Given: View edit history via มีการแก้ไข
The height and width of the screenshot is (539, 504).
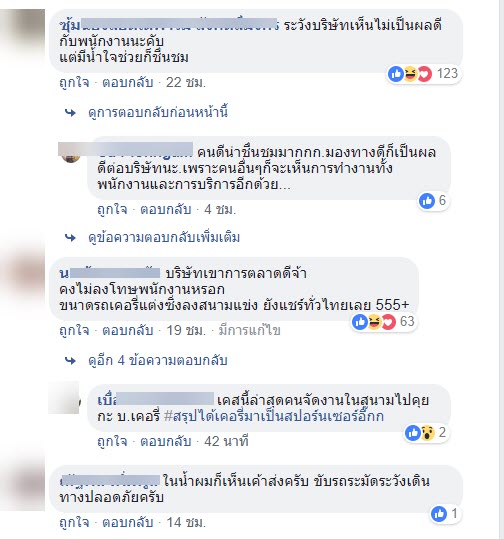Looking at the screenshot, I should coord(250,330).
